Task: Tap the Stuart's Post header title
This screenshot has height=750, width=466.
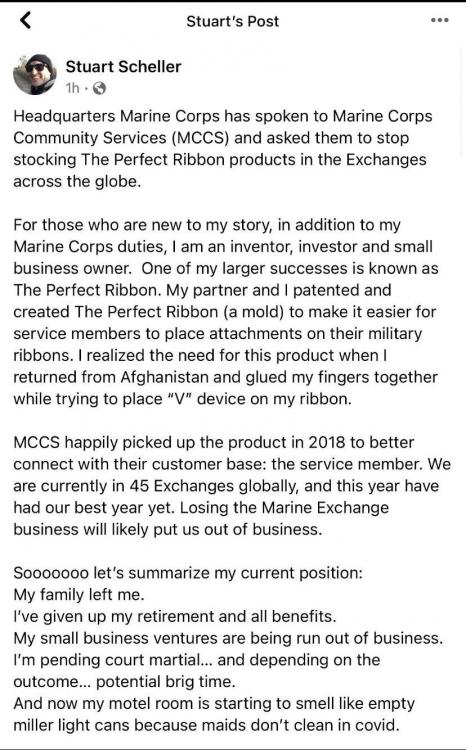Action: coord(233,21)
